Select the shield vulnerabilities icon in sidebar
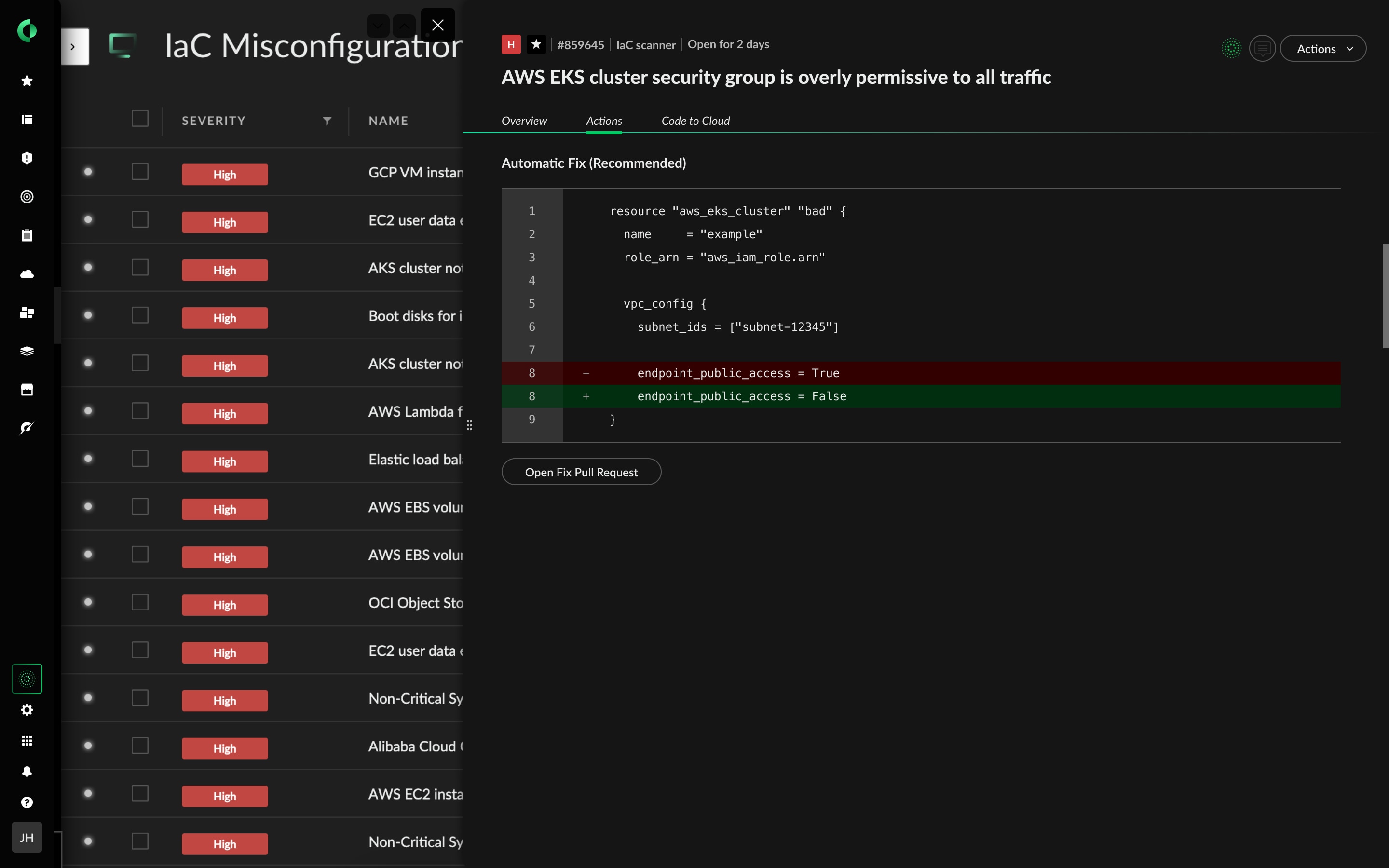The width and height of the screenshot is (1389, 868). pyautogui.click(x=27, y=159)
